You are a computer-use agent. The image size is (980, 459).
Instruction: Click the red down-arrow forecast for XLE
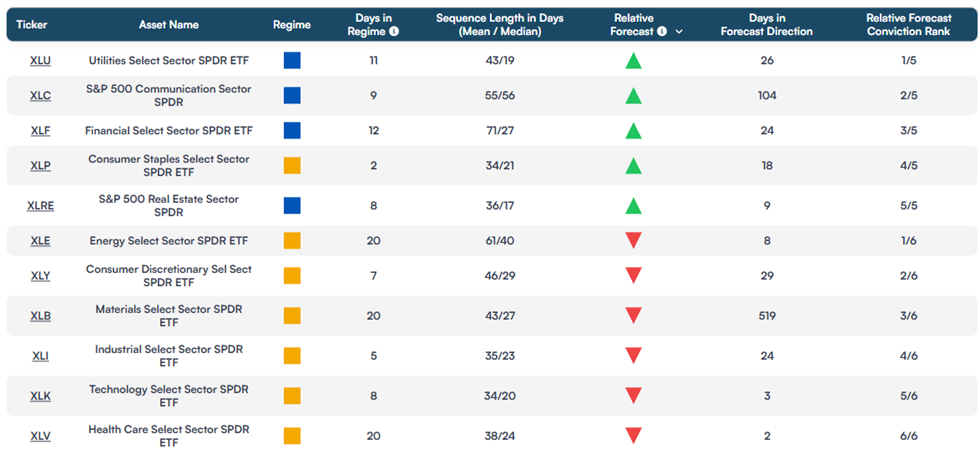pyautogui.click(x=634, y=241)
